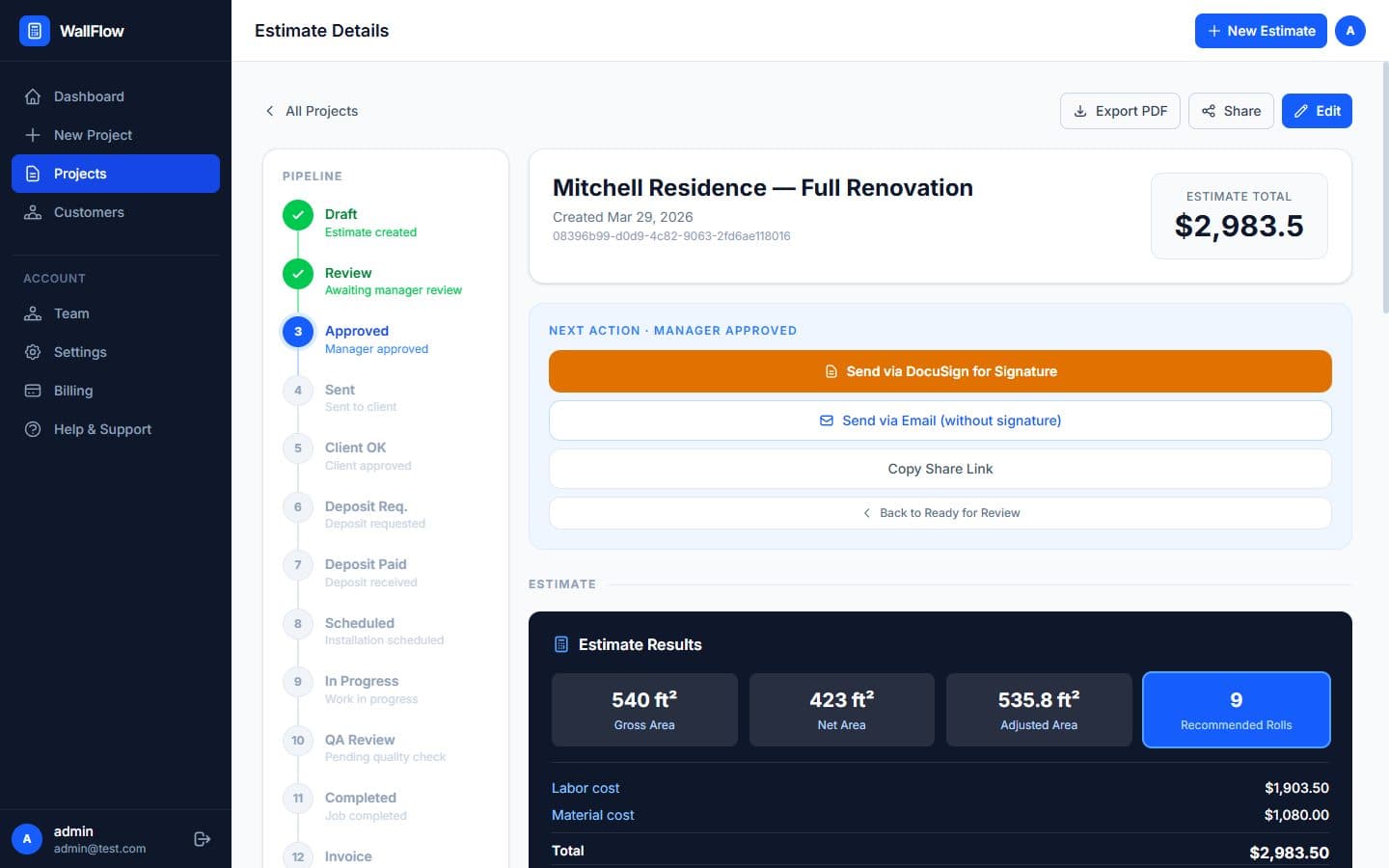Click pipeline step 10 QA Review
1389x868 pixels.
[x=298, y=741]
